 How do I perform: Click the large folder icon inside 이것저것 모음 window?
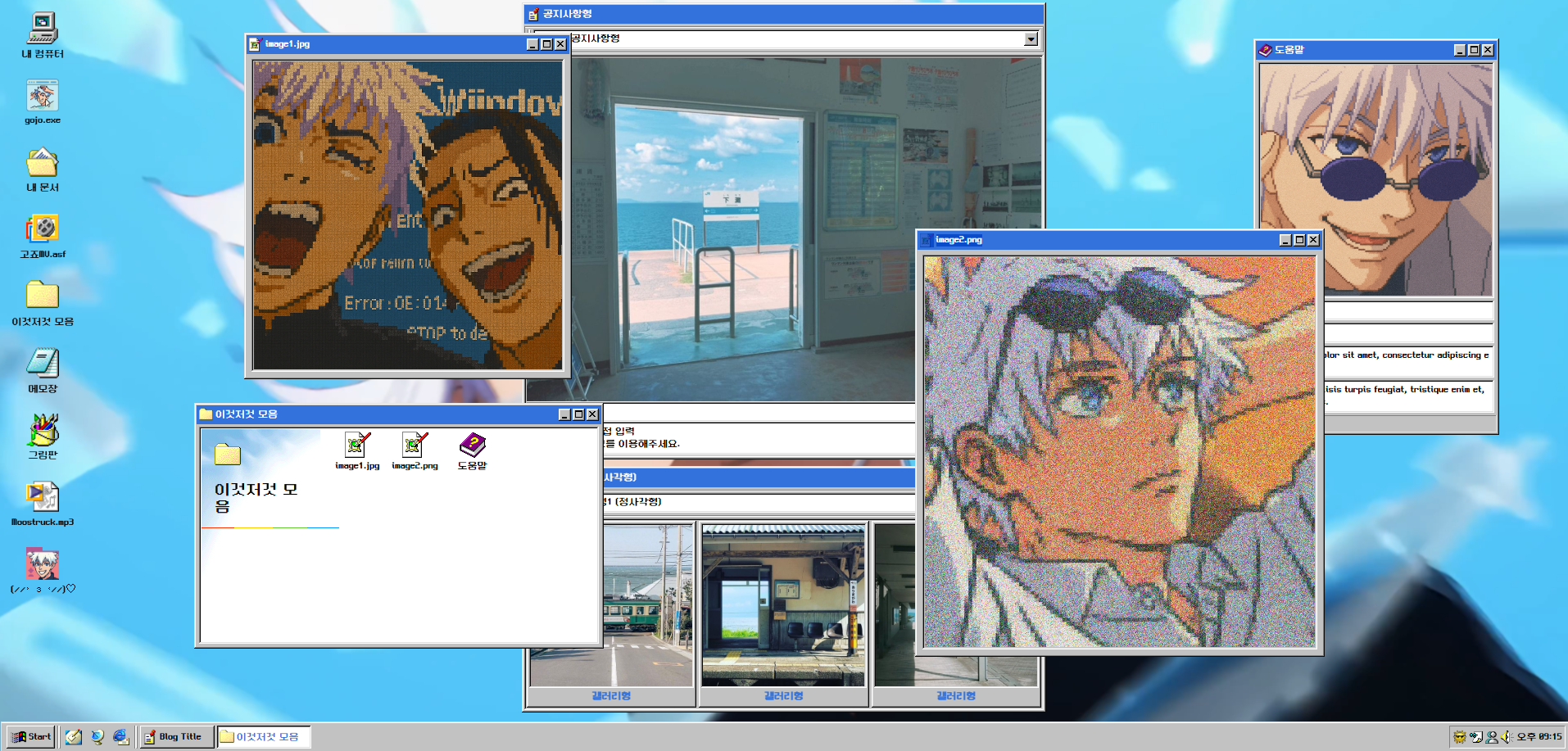coord(228,455)
